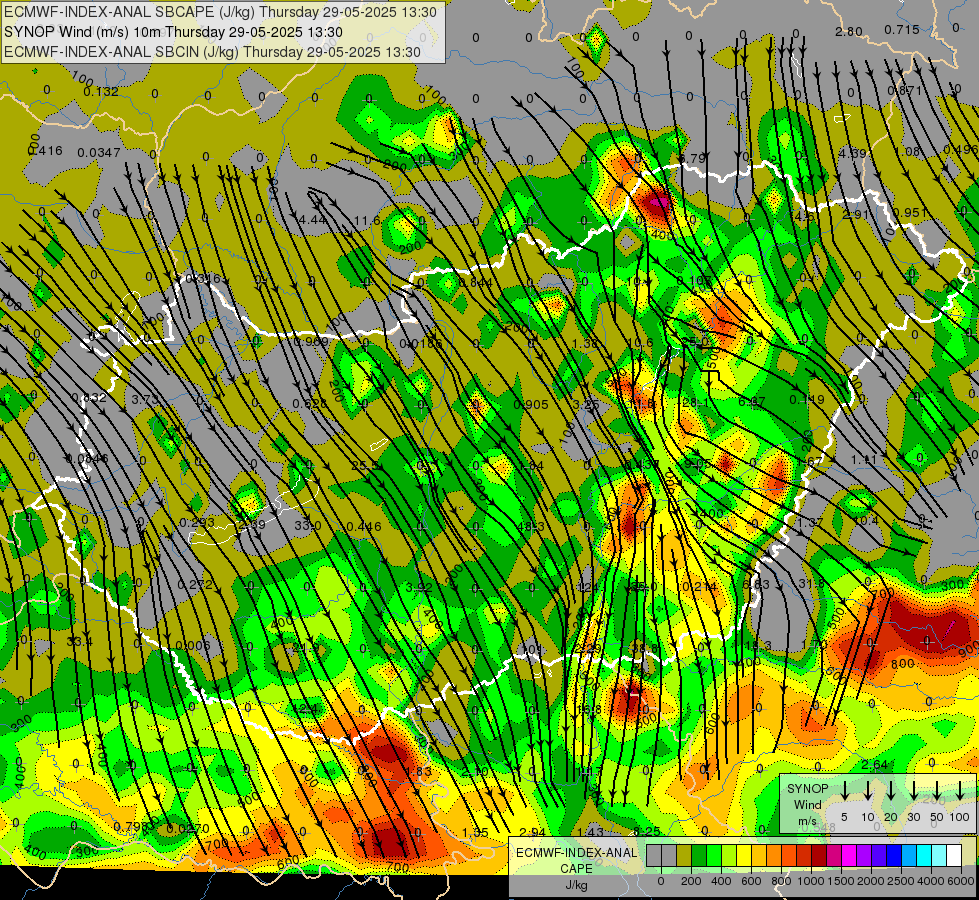
Task: Pick the deep blue swatch in the CAPE color bar
Action: tap(893, 855)
